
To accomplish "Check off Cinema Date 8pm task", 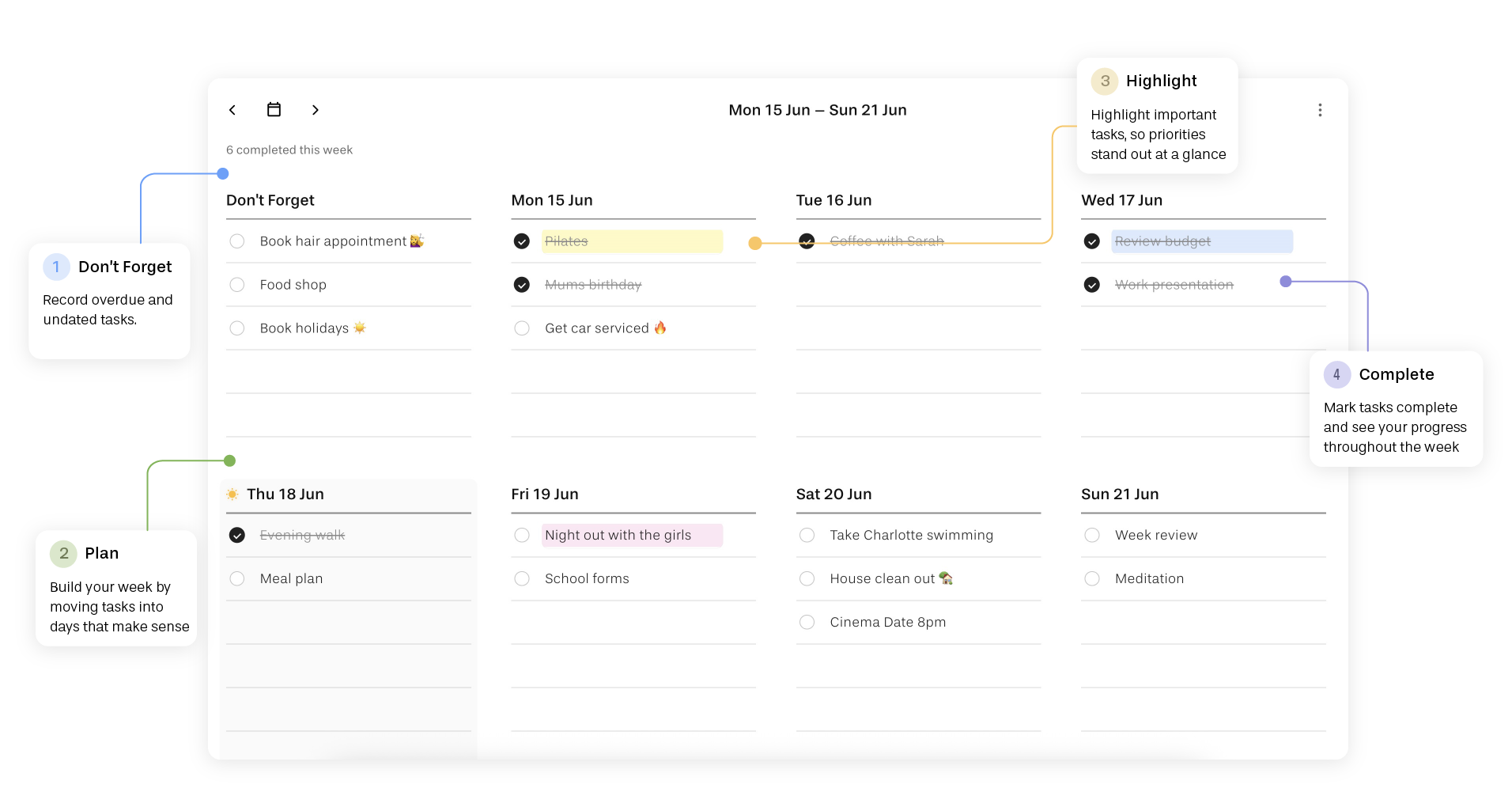I will (807, 623).
